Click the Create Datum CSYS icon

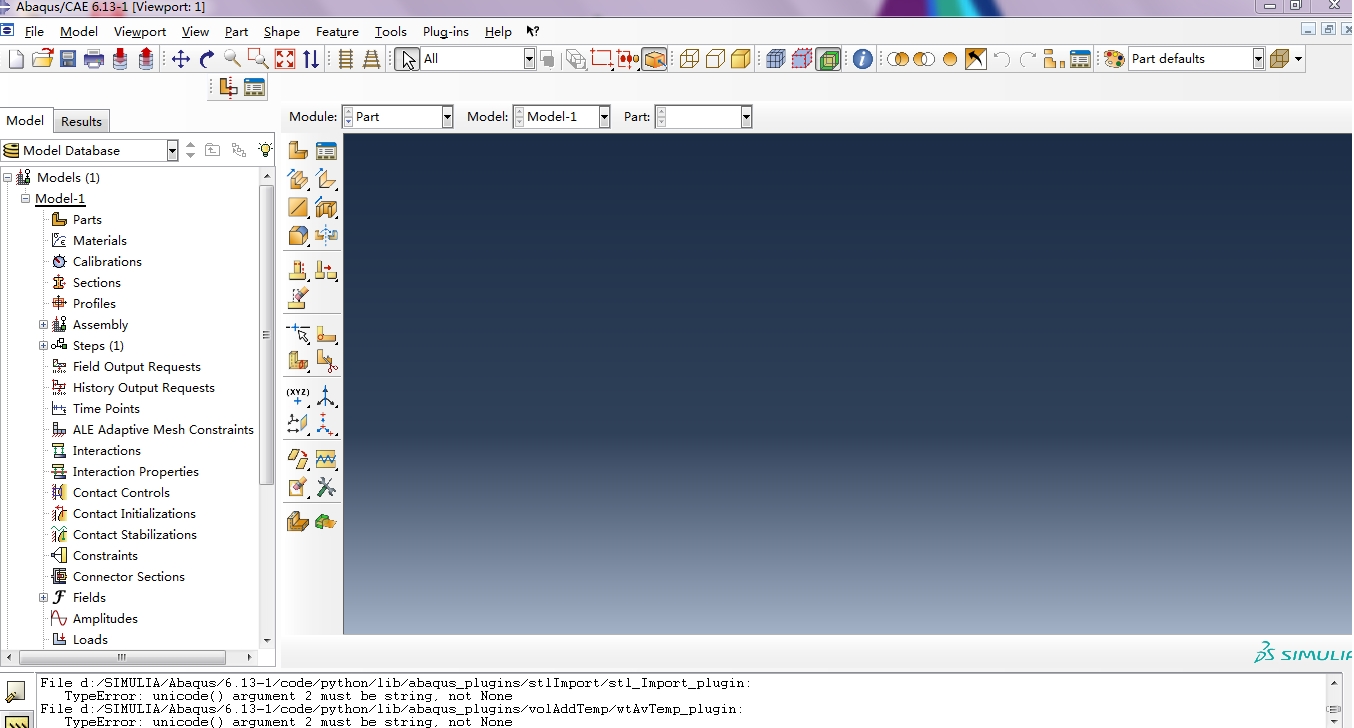(x=326, y=396)
